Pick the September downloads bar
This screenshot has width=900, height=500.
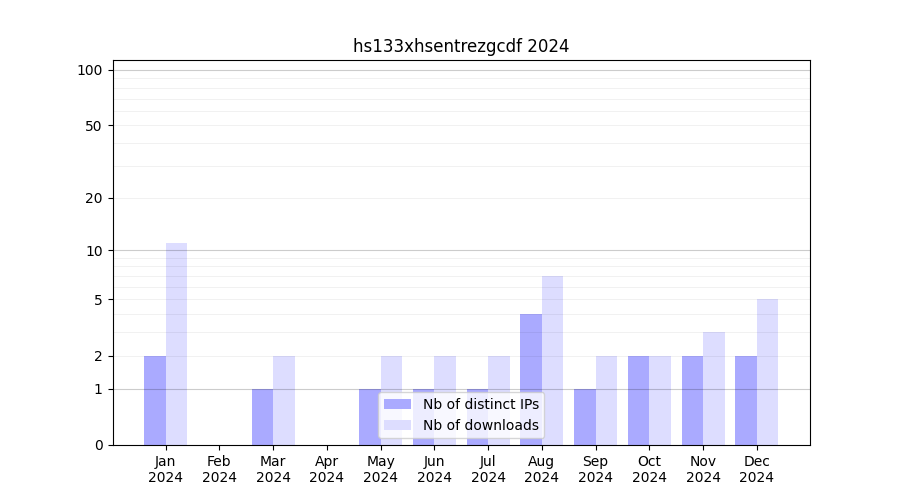tap(606, 400)
